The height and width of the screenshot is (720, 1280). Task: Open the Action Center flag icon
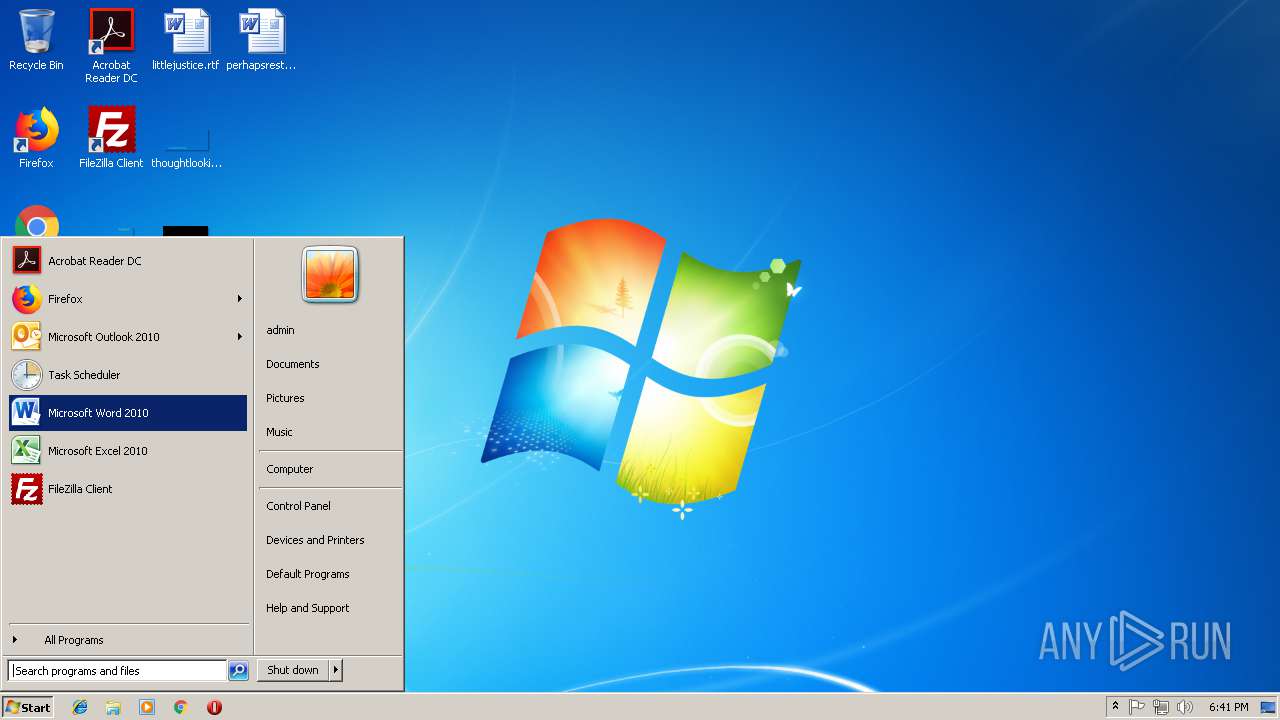[1137, 707]
